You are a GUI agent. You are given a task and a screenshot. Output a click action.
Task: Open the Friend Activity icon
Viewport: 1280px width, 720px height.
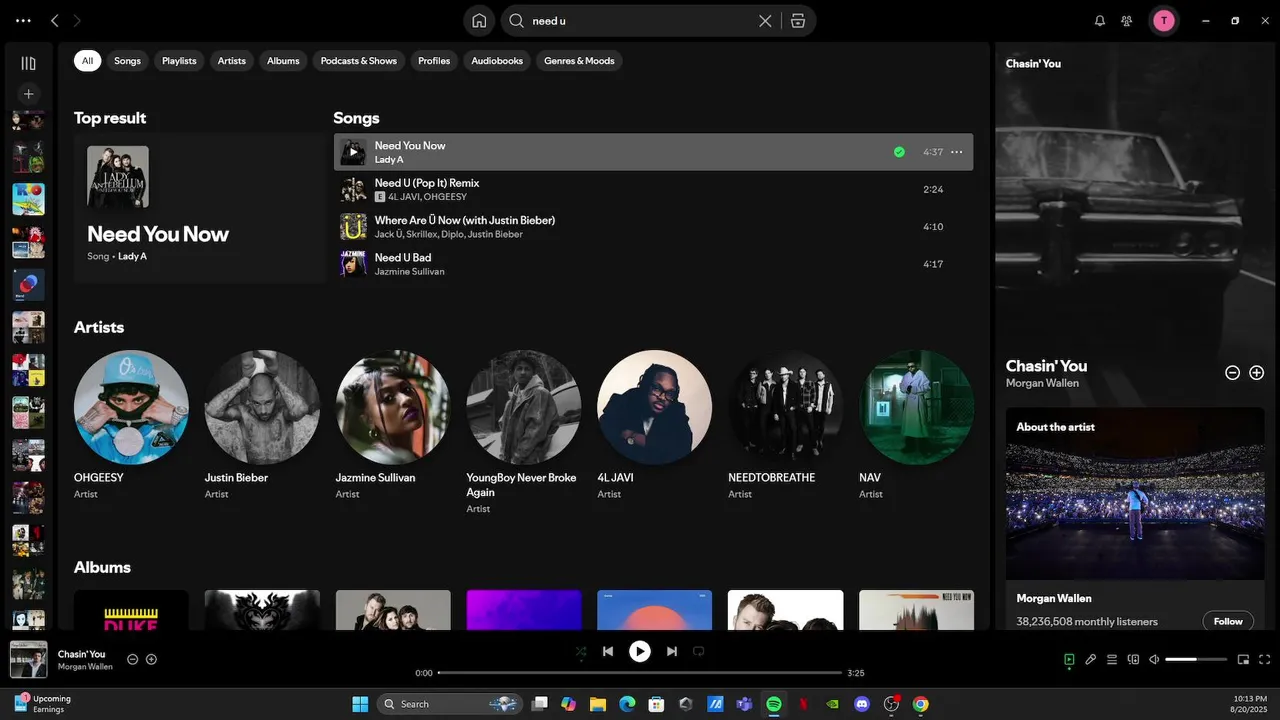pyautogui.click(x=1127, y=20)
